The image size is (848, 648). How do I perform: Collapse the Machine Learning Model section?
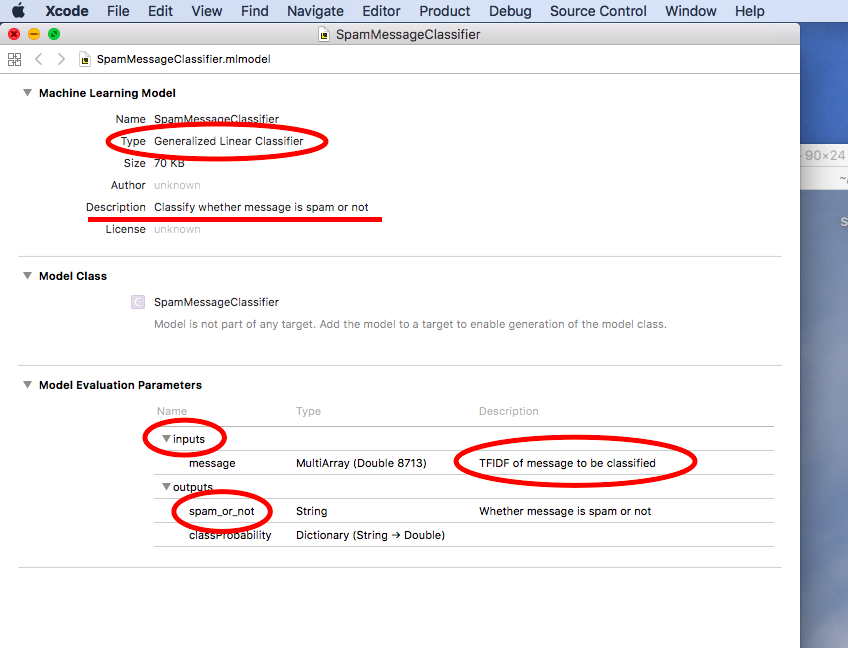27,92
